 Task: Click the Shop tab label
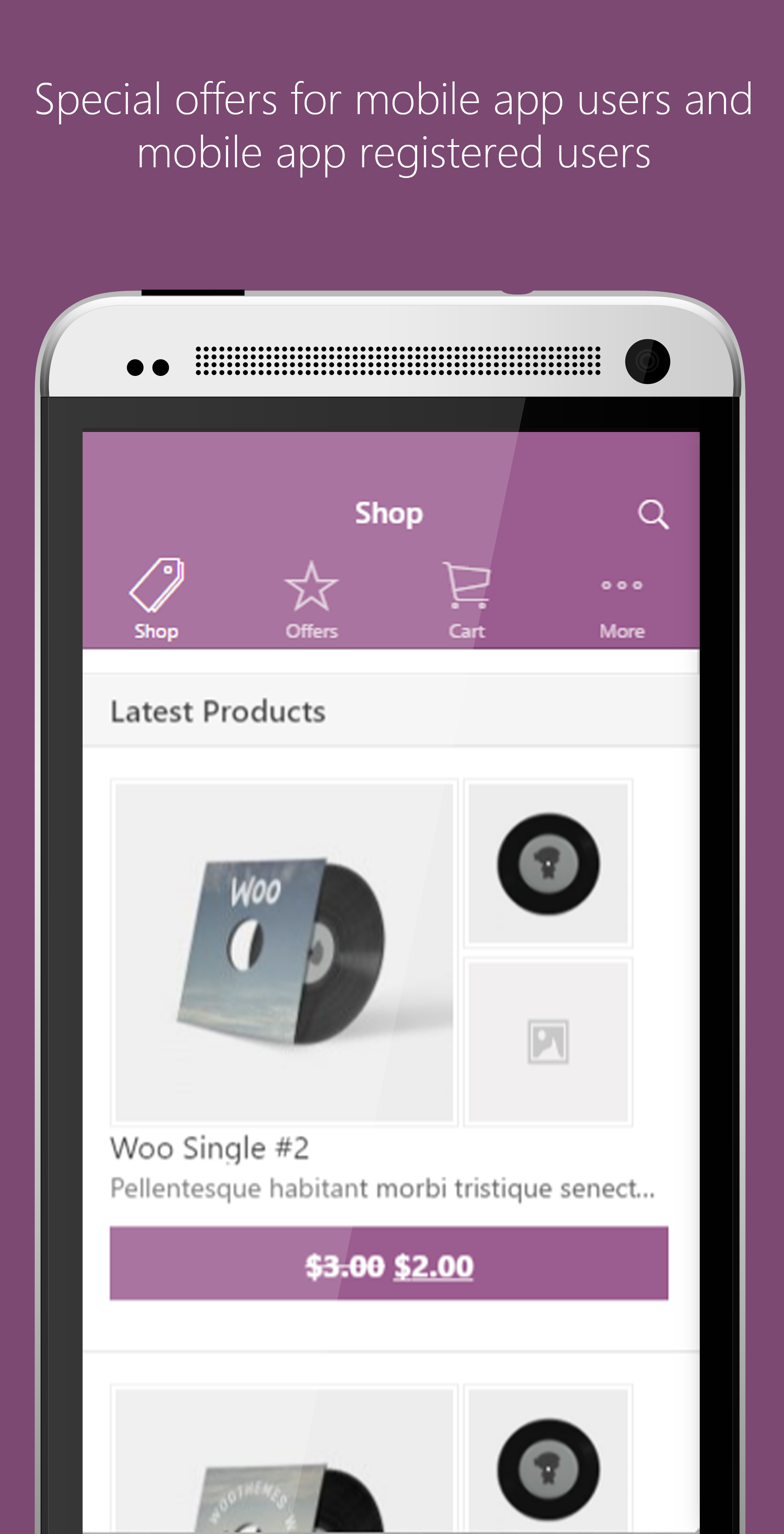point(156,631)
